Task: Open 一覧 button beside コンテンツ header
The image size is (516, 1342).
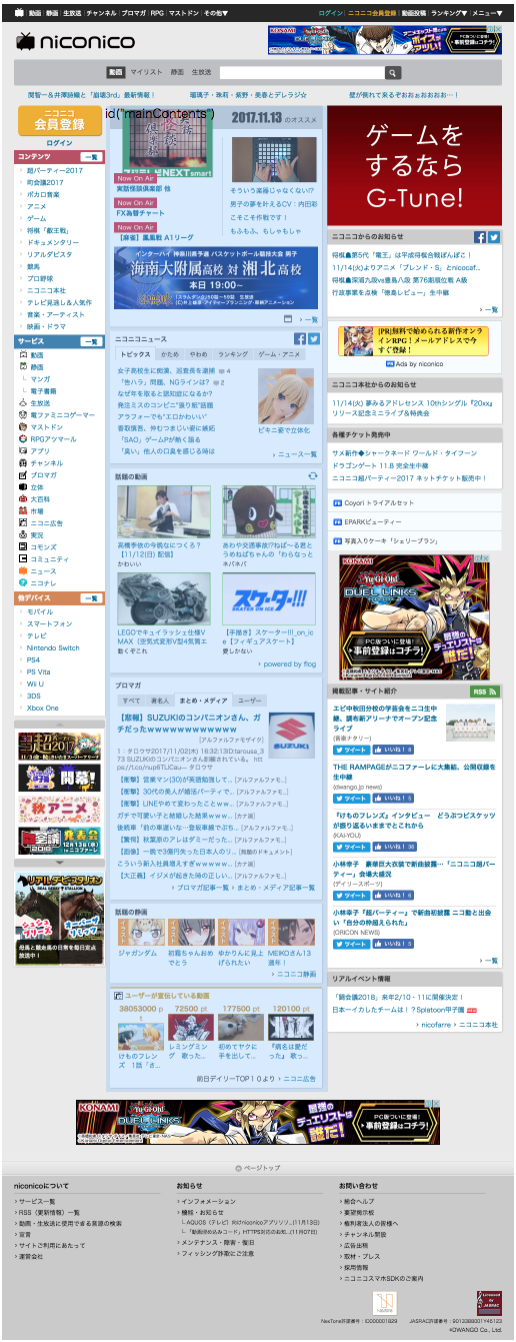Action: click(91, 157)
